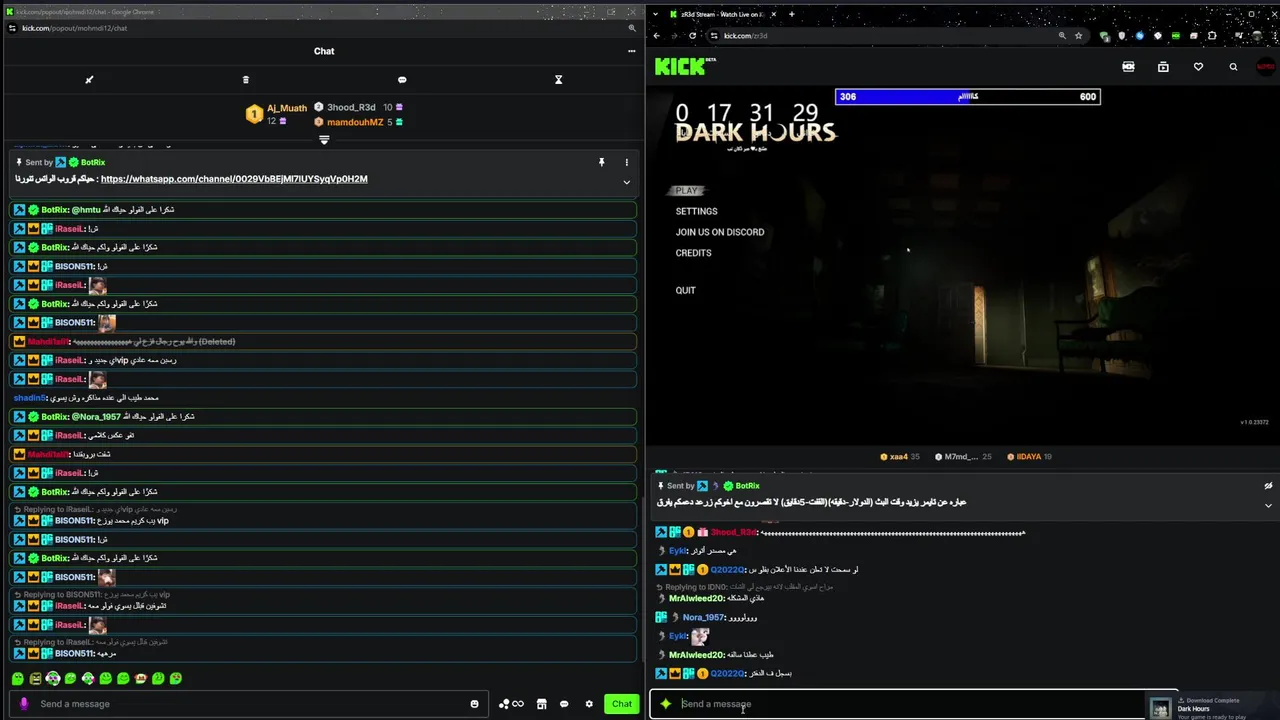Screen dimensions: 1280x720
Task: Expand the pinned WhatsApp message chevron
Action: click(x=627, y=182)
